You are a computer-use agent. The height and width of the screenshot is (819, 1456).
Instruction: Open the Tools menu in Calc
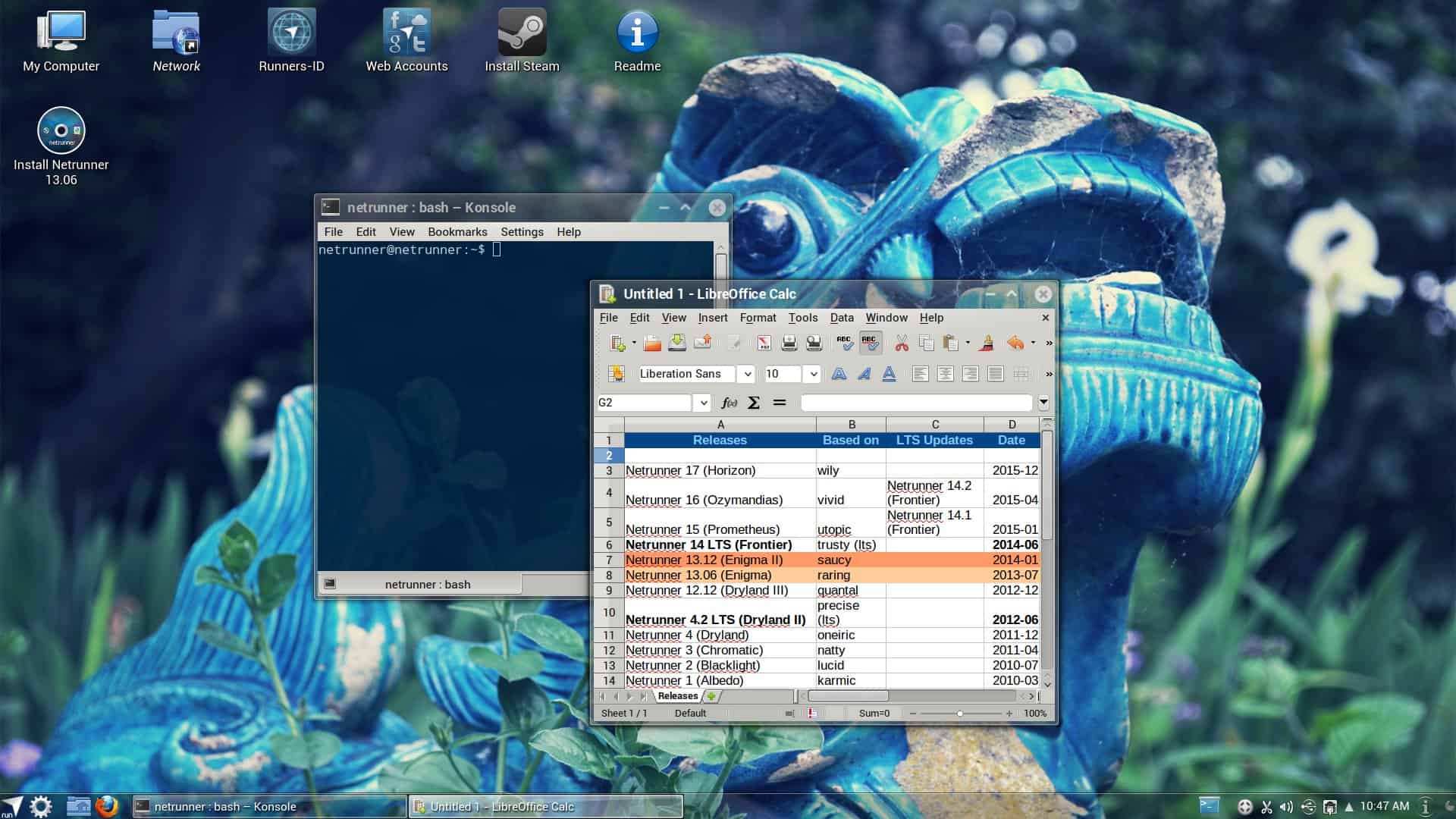[802, 318]
